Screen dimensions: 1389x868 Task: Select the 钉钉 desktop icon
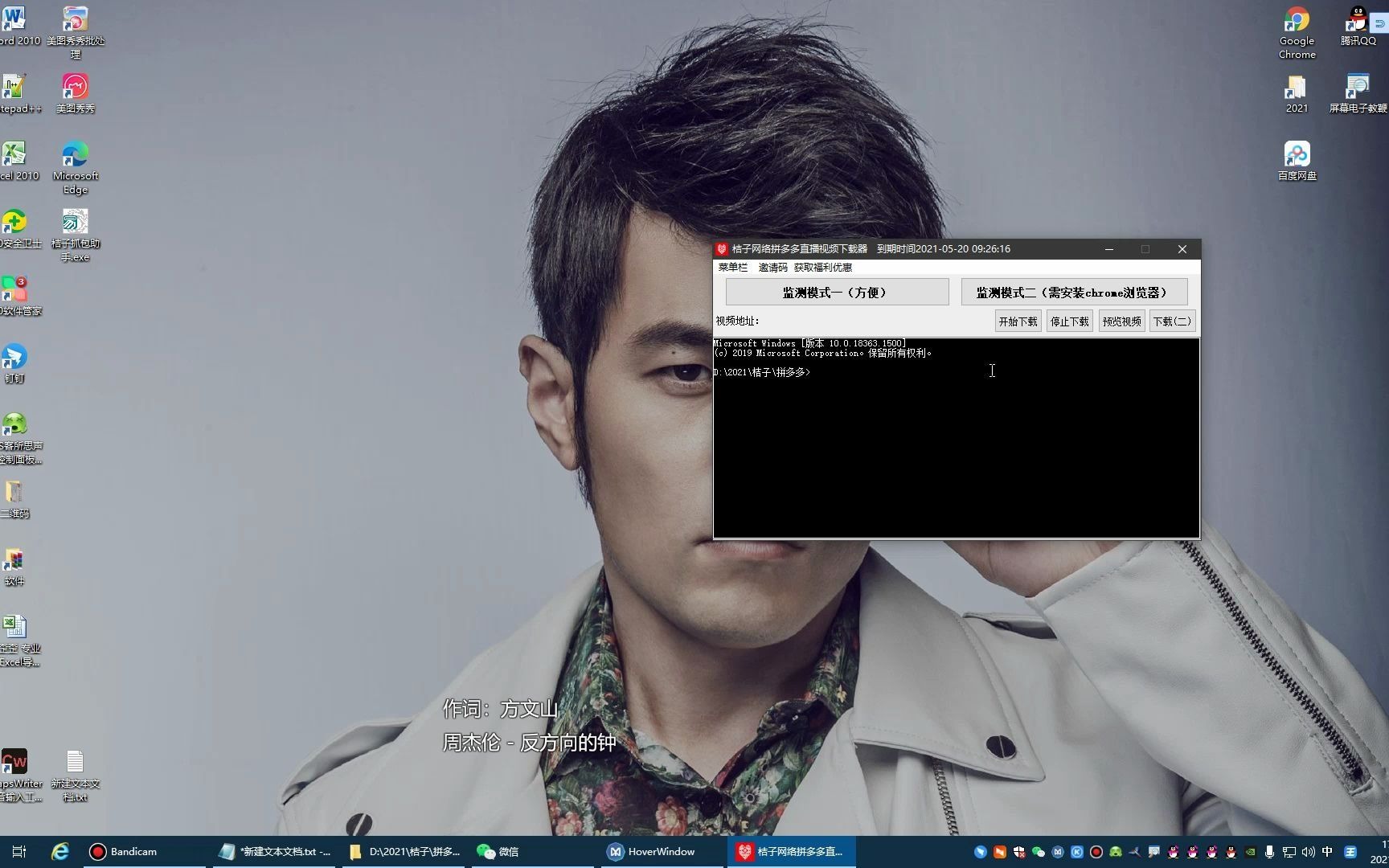[14, 363]
